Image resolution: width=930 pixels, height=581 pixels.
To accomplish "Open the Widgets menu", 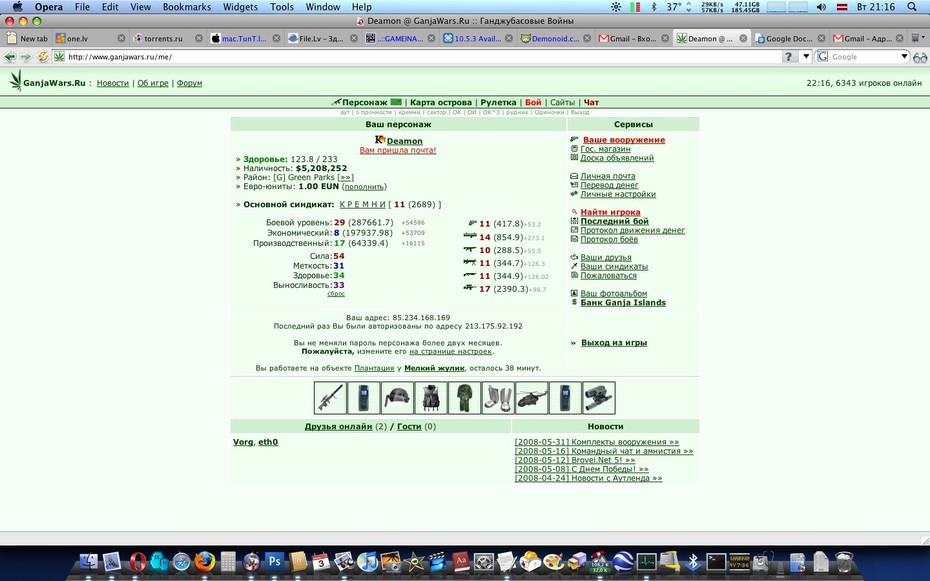I will click(x=240, y=7).
